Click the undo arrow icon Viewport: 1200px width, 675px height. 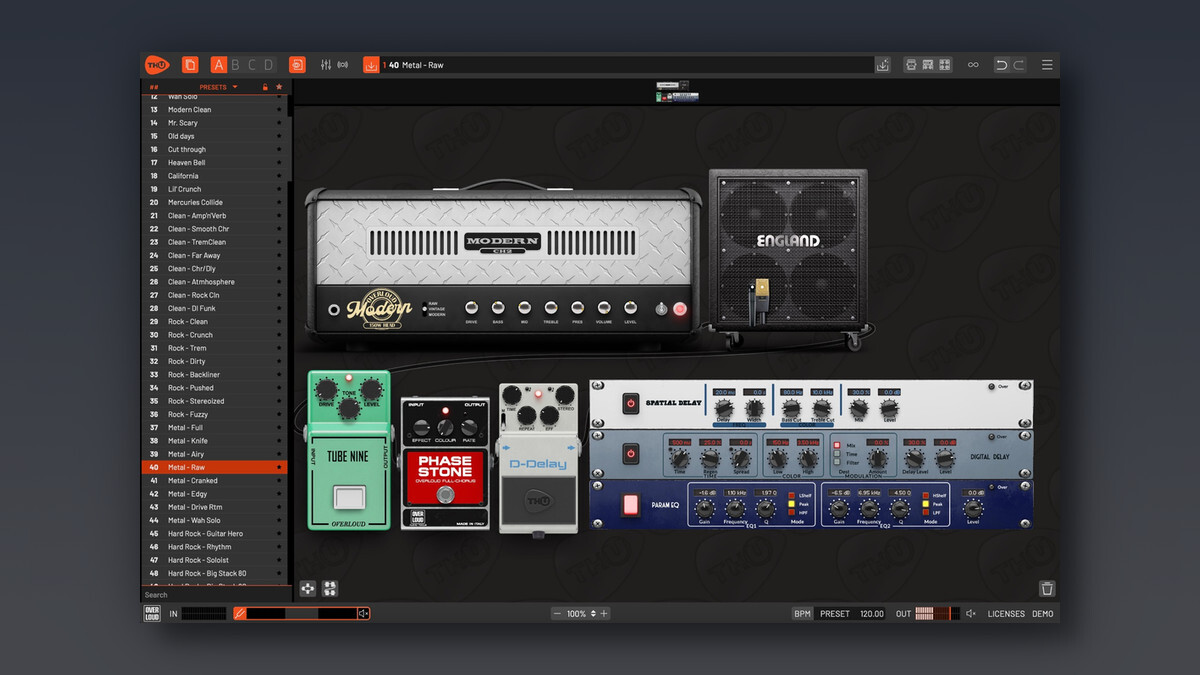pyautogui.click(x=1001, y=65)
